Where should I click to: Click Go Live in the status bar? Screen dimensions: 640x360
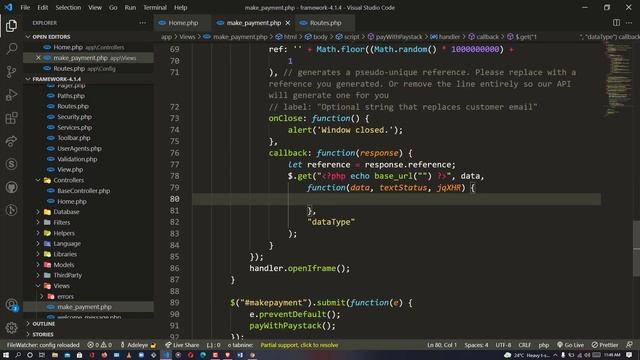pyautogui.click(x=570, y=345)
